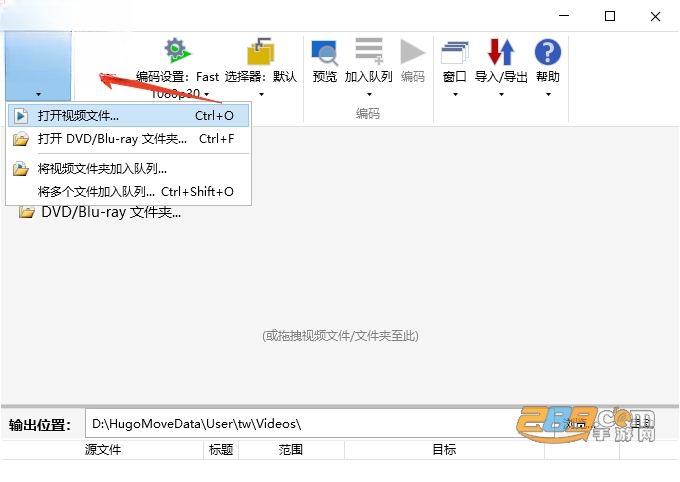Click the 或拖拽视频文件/文件夹至此 hint text

tap(340, 335)
